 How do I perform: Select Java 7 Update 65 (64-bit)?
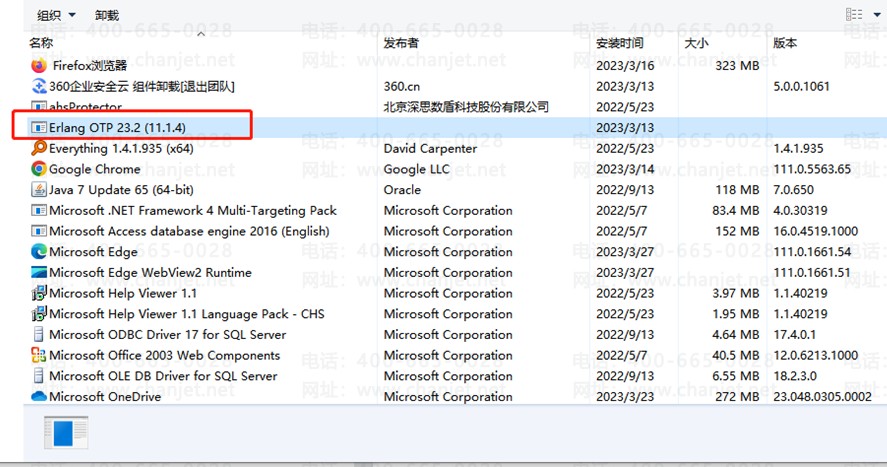[x=121, y=190]
